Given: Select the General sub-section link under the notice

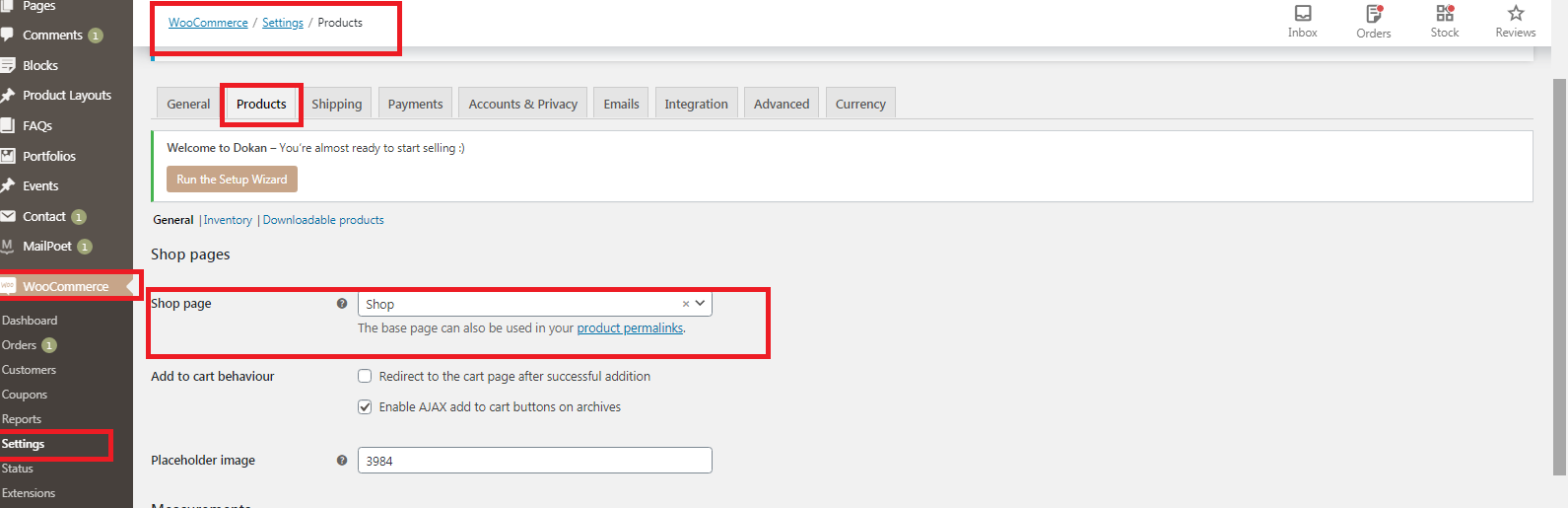Looking at the screenshot, I should 173,220.
